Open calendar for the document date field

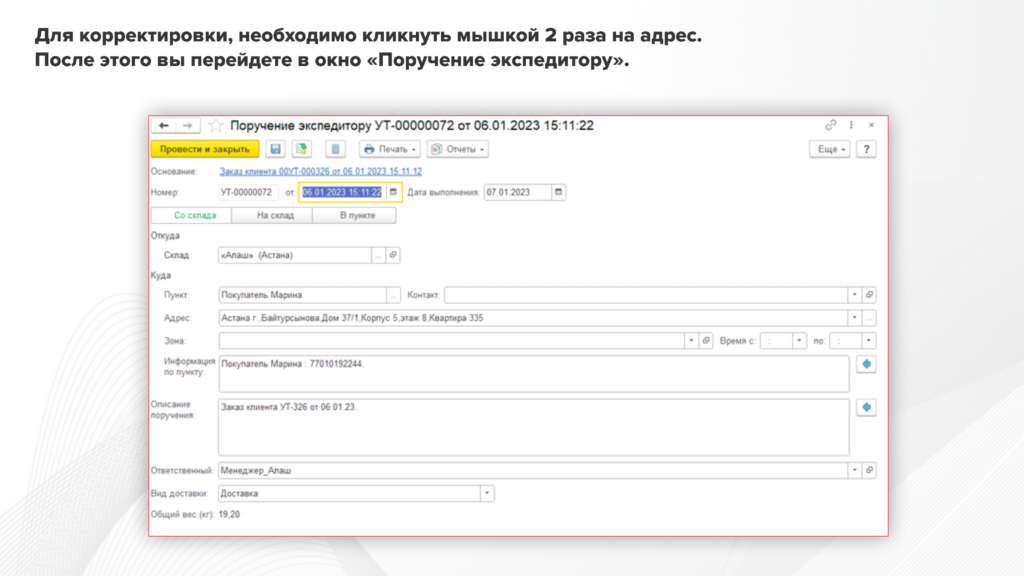pos(393,192)
